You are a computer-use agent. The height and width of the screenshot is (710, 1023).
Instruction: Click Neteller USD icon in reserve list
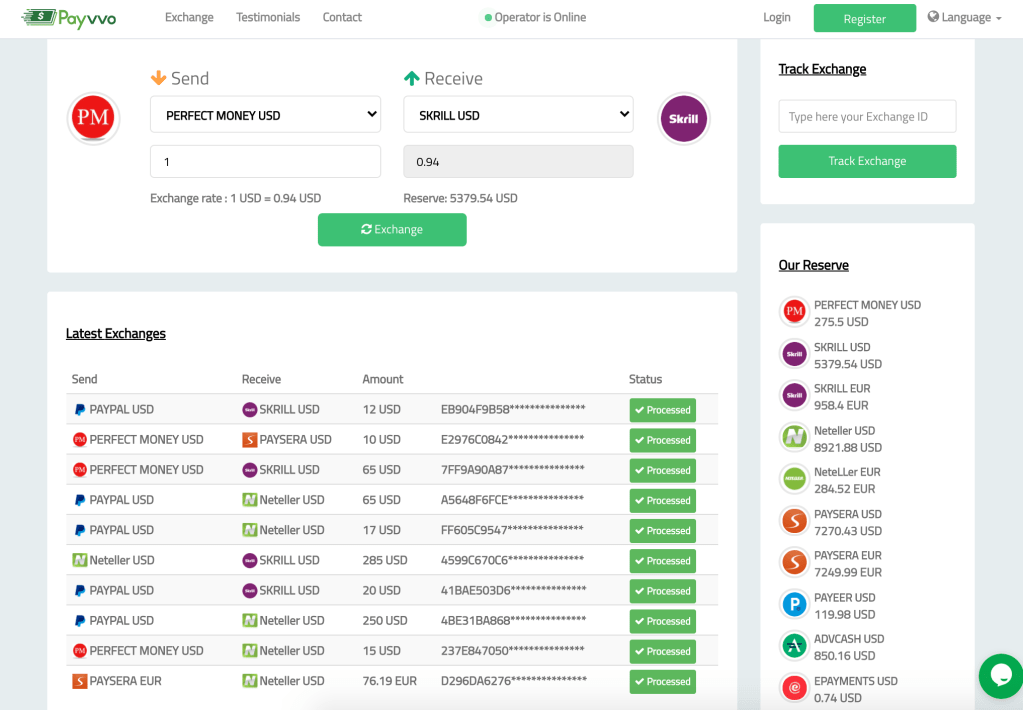point(795,438)
